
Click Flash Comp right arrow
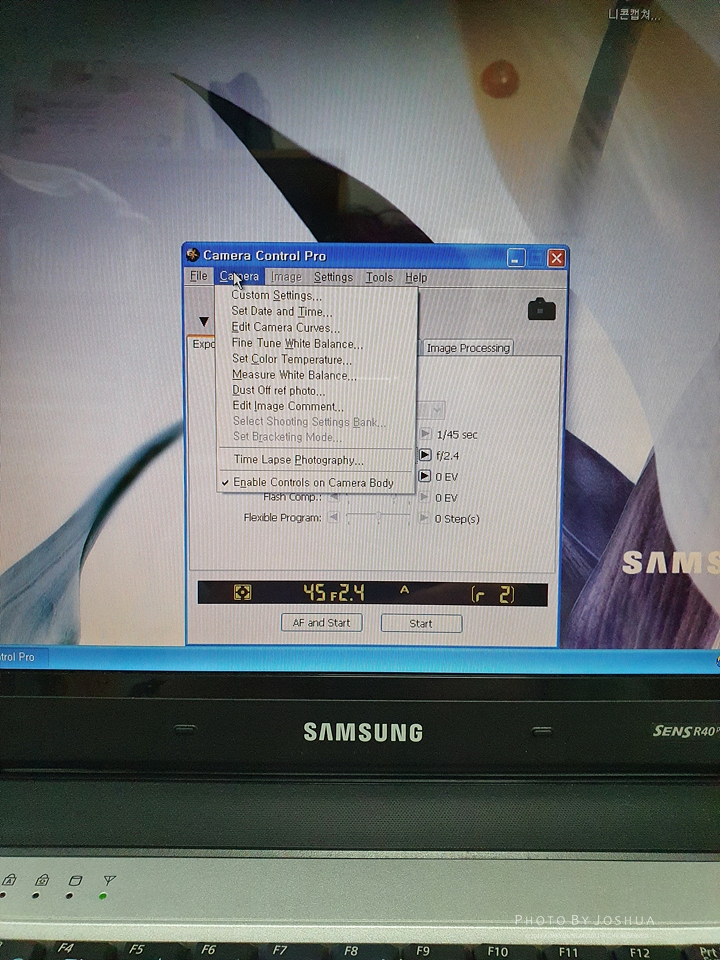pos(424,497)
